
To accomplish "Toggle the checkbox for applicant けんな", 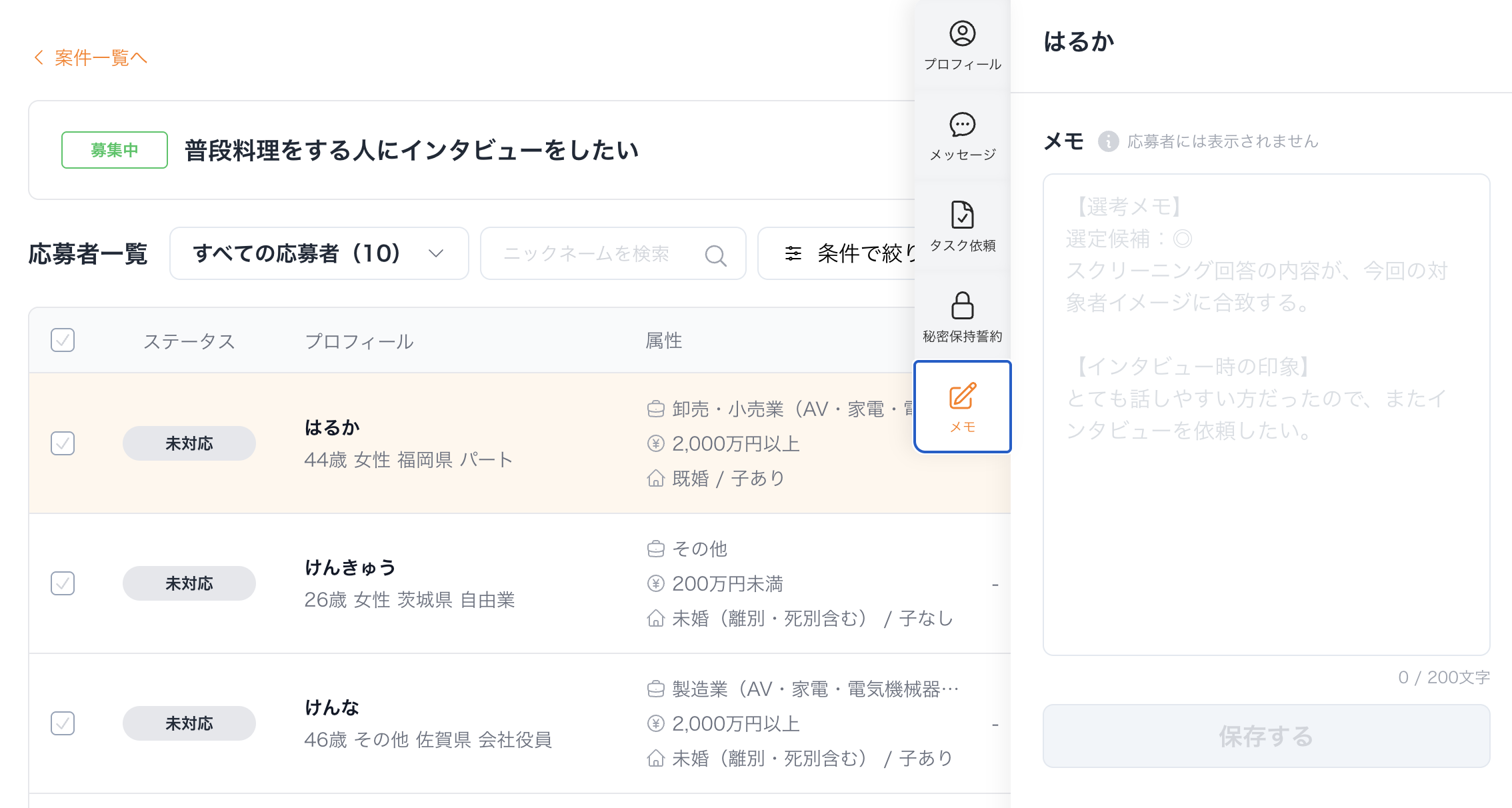I will (x=63, y=723).
